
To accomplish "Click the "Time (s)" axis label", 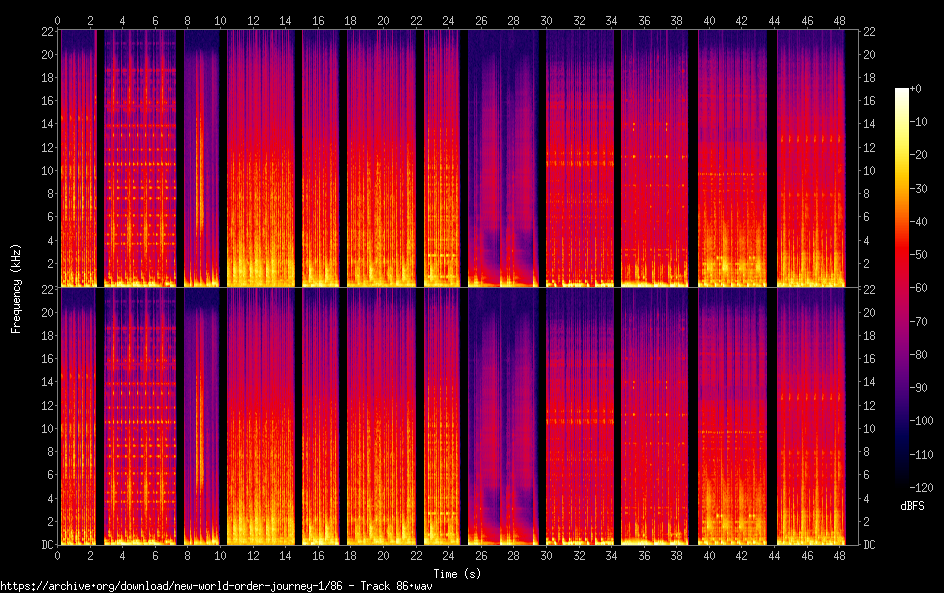I will tap(458, 573).
